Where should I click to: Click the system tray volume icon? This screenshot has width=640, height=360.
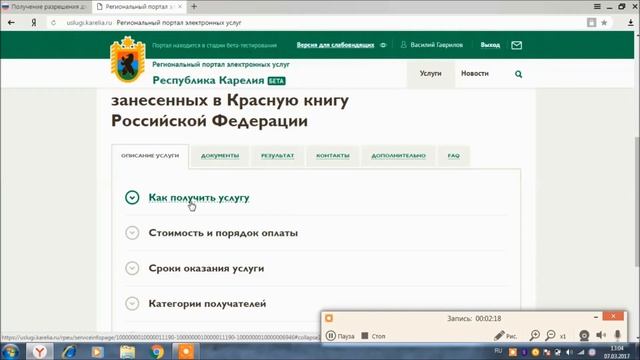[569, 352]
